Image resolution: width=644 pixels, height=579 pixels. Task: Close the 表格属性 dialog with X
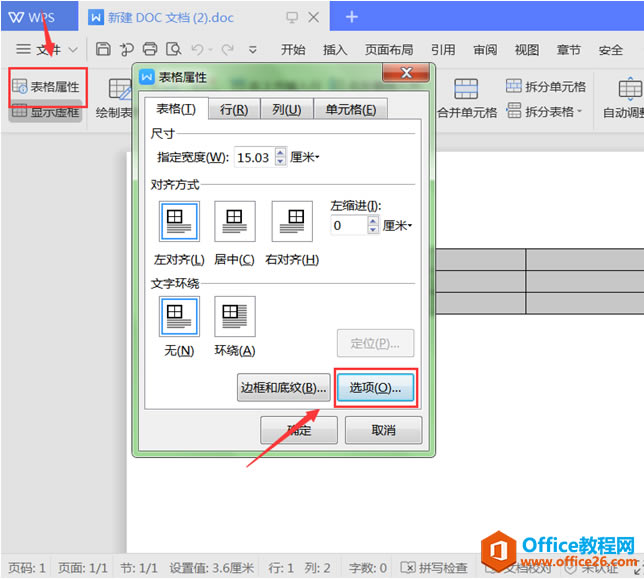(x=406, y=73)
